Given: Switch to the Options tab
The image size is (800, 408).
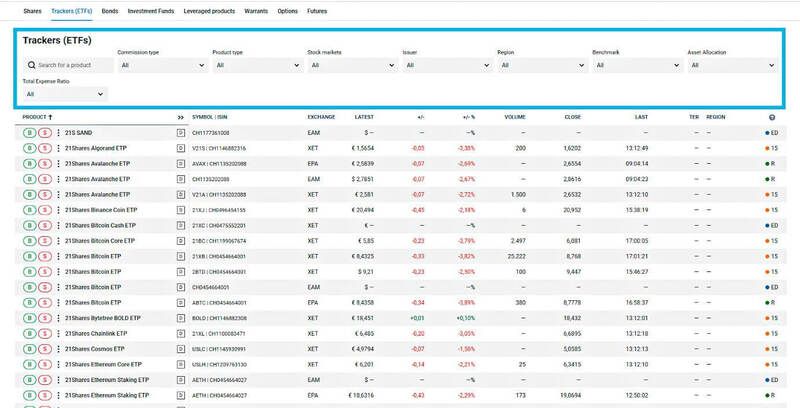Looking at the screenshot, I should pos(288,11).
